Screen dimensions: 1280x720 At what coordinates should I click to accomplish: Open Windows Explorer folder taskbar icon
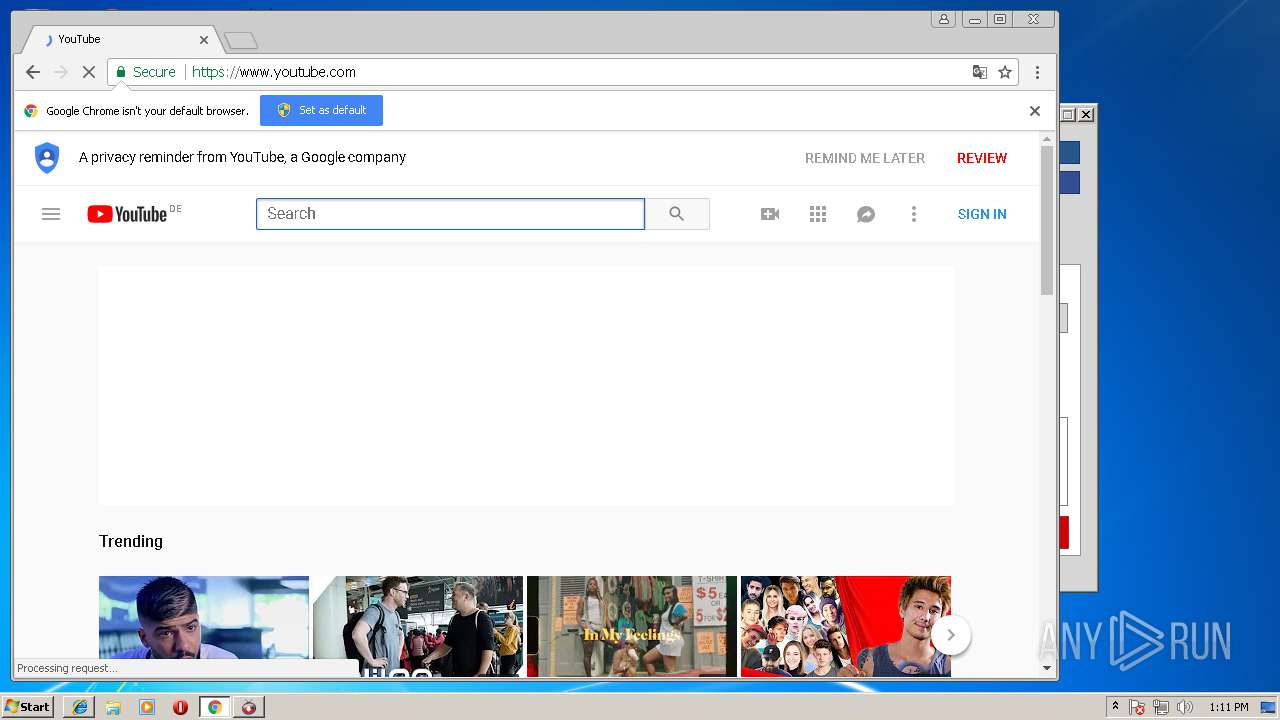coord(113,707)
